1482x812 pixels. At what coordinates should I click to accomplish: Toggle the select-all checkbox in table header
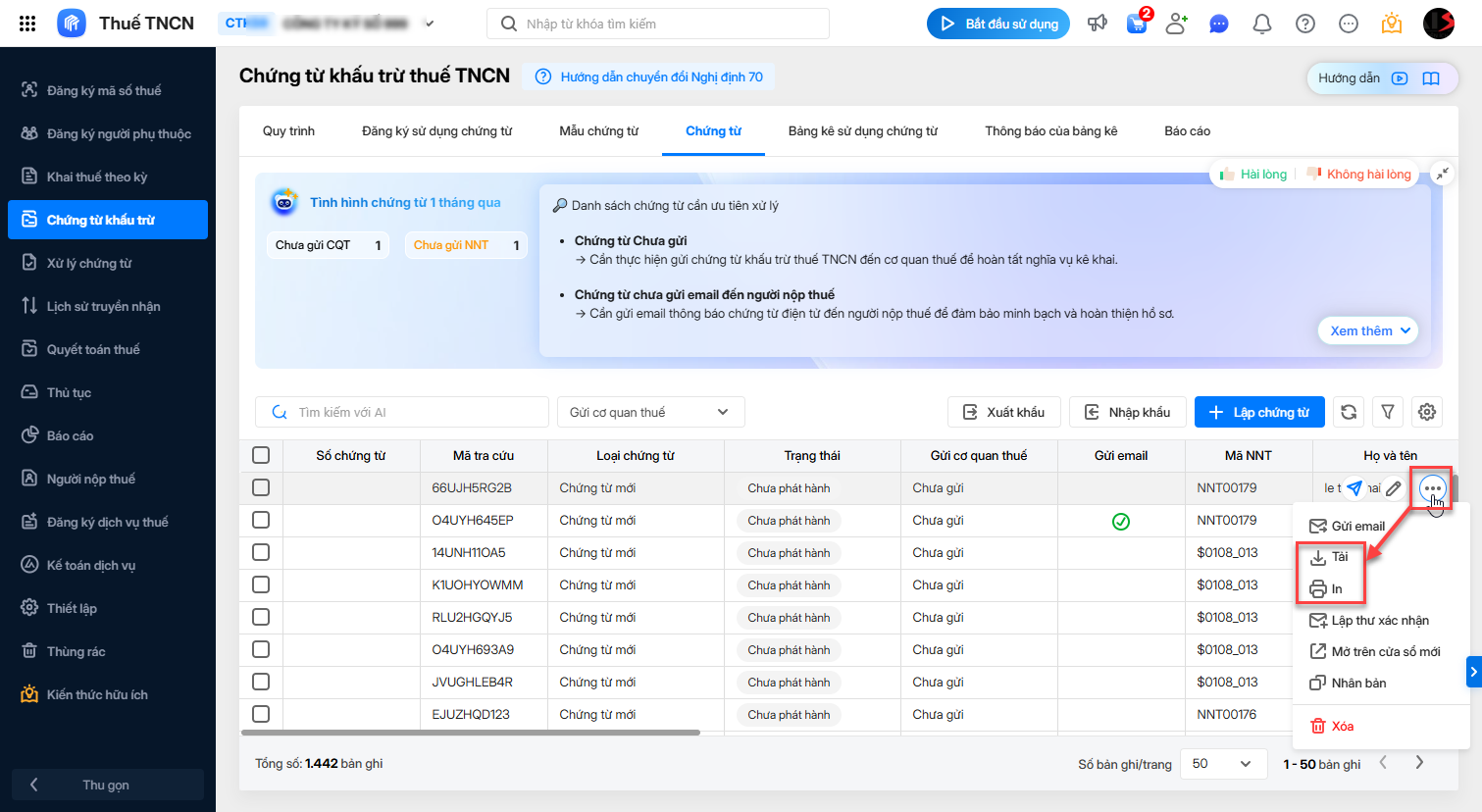(x=261, y=455)
